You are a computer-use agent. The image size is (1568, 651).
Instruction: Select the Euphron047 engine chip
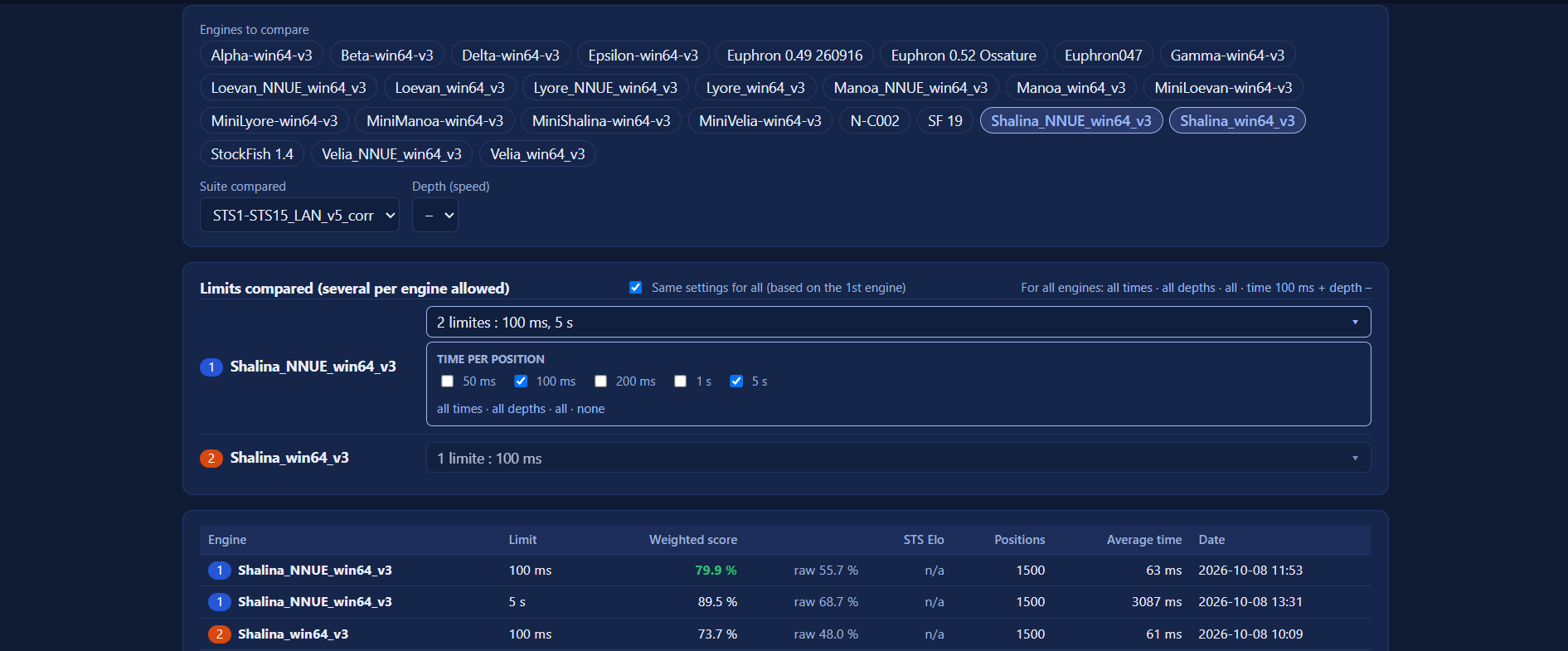click(x=1104, y=55)
